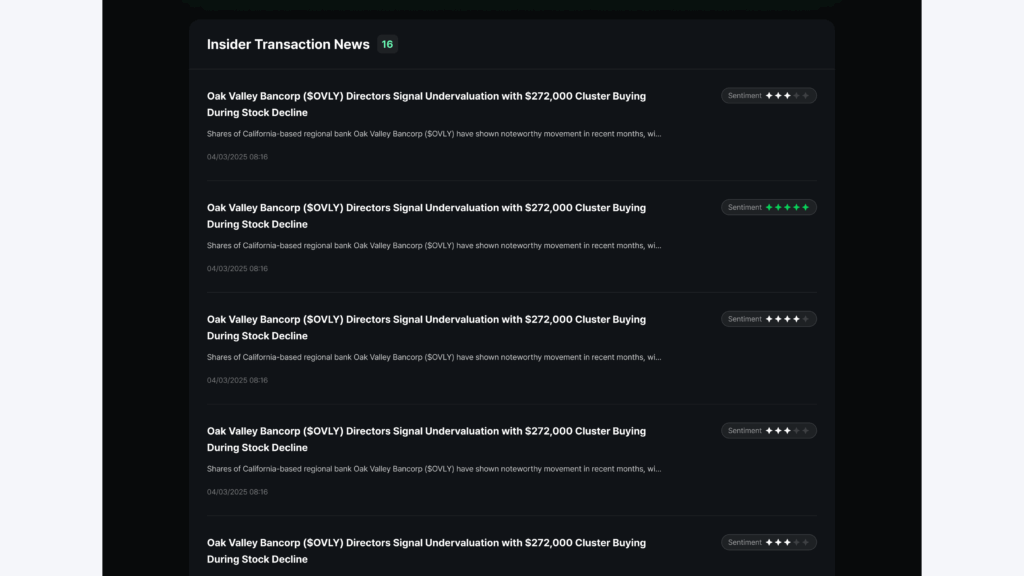Click the Sentiment badge on the last visible item
This screenshot has height=576, width=1024.
click(769, 542)
